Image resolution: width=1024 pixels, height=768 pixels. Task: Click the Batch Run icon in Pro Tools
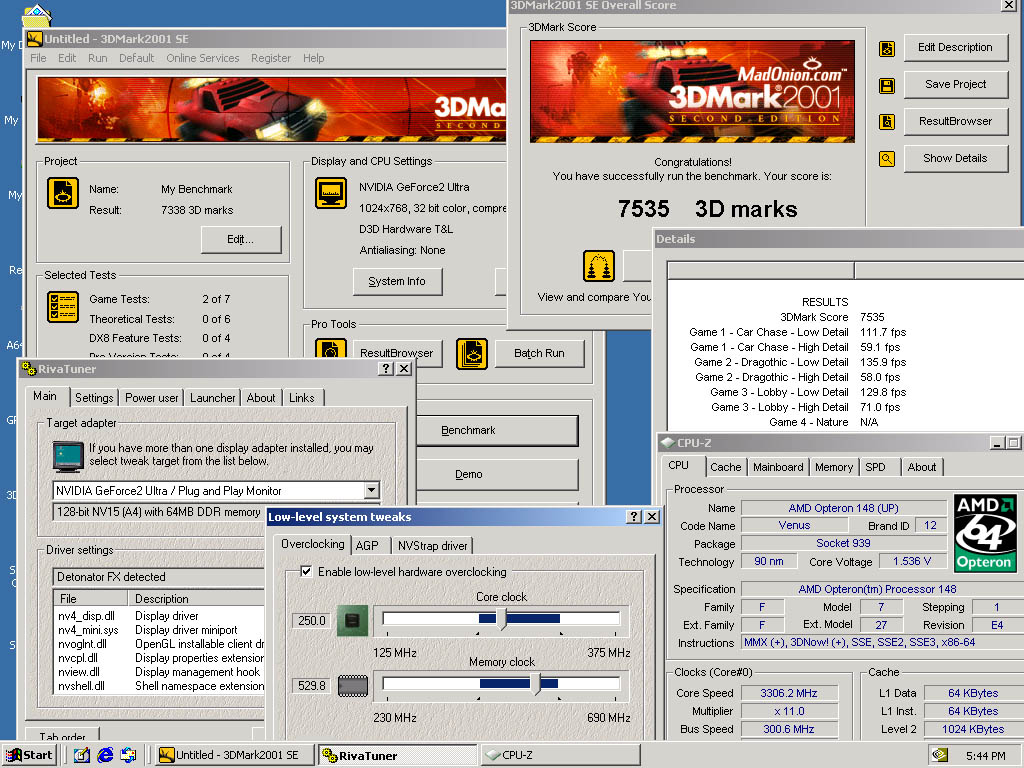(x=472, y=353)
